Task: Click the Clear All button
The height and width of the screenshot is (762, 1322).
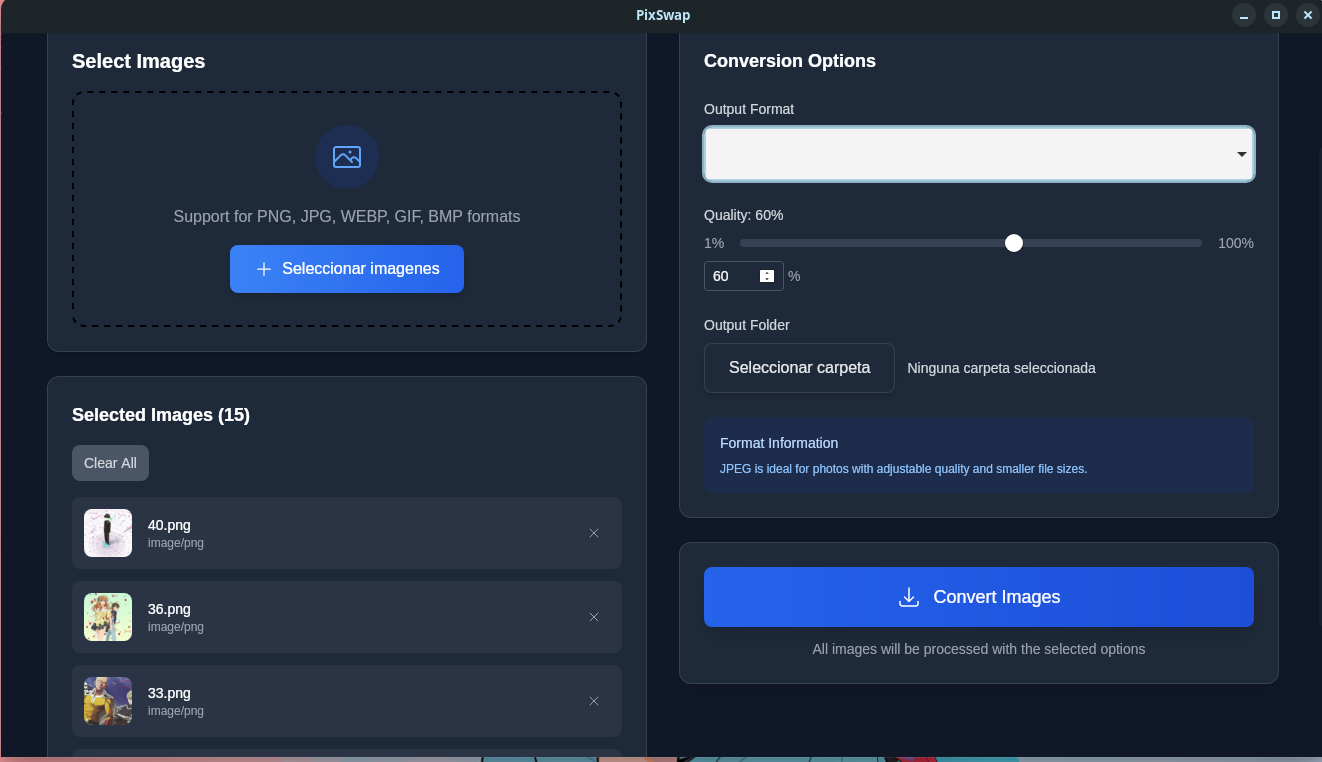Action: 110,463
